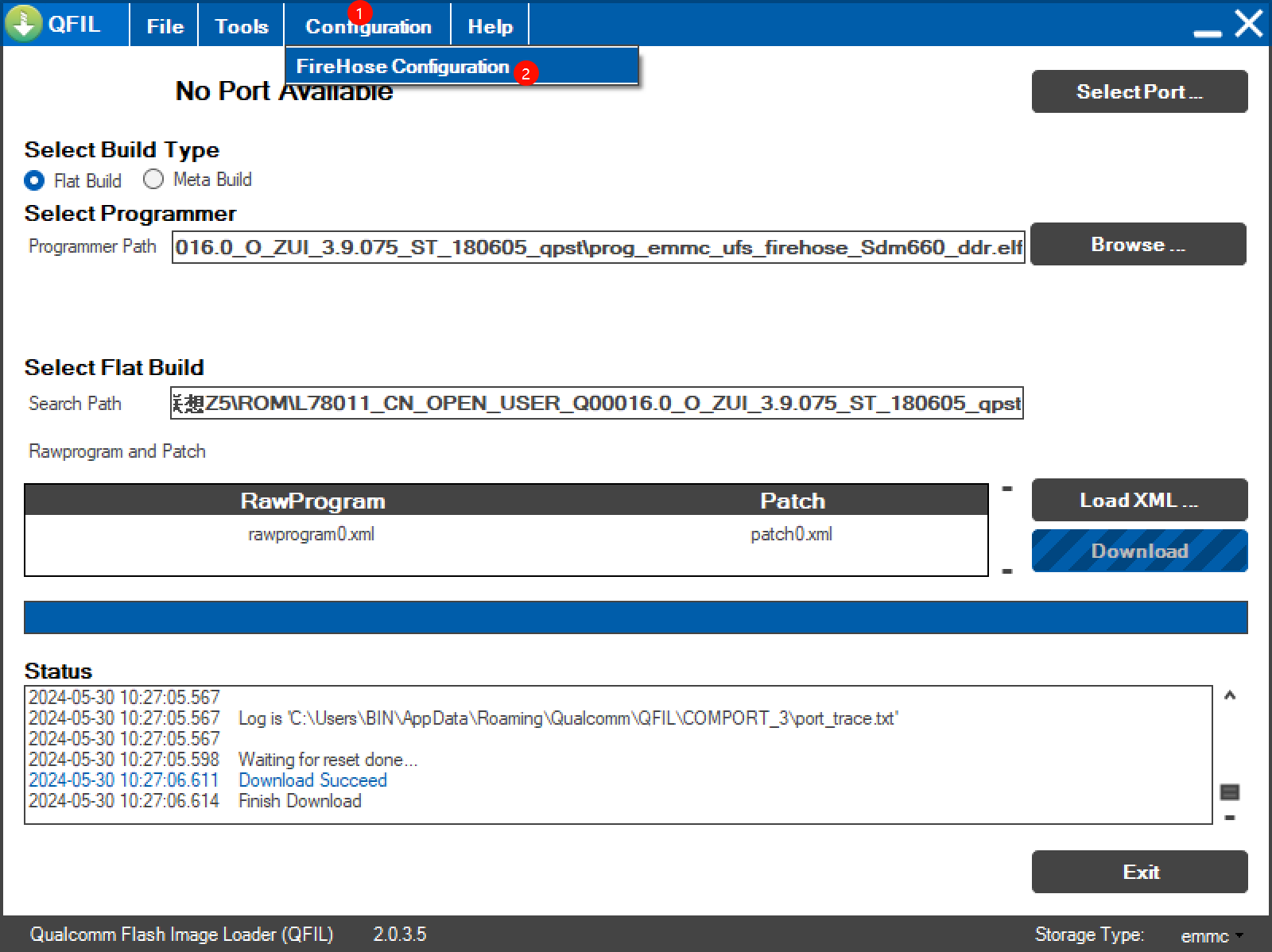Select the Meta Build radio button

pyautogui.click(x=153, y=179)
